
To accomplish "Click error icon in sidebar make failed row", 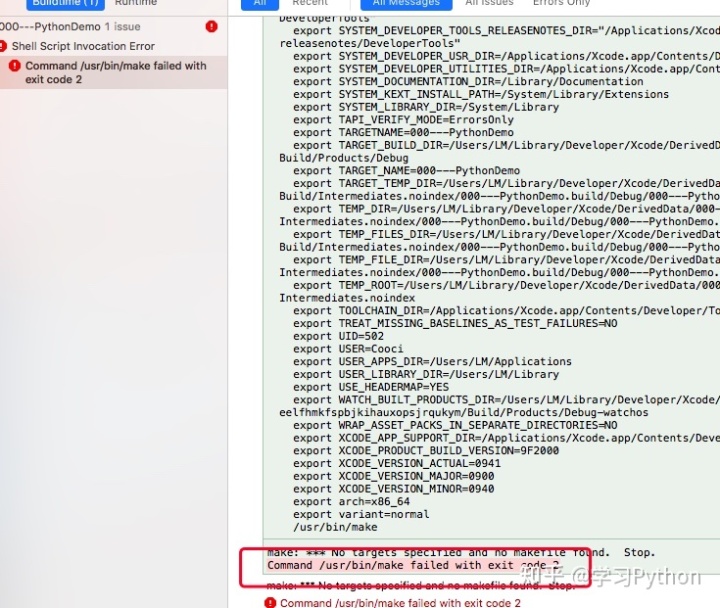I will coord(15,66).
